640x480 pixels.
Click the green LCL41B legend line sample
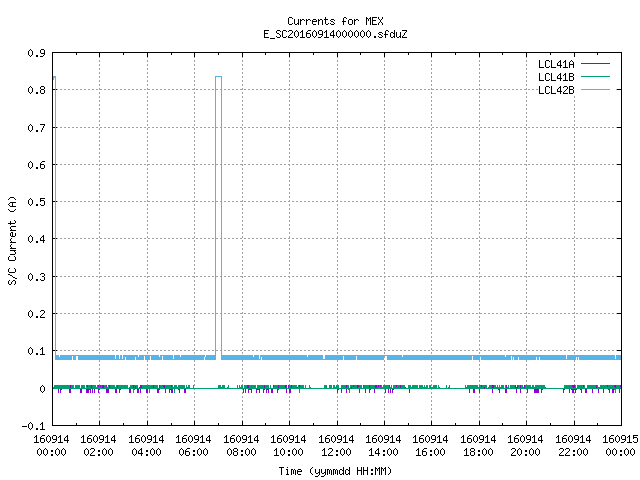(x=595, y=77)
